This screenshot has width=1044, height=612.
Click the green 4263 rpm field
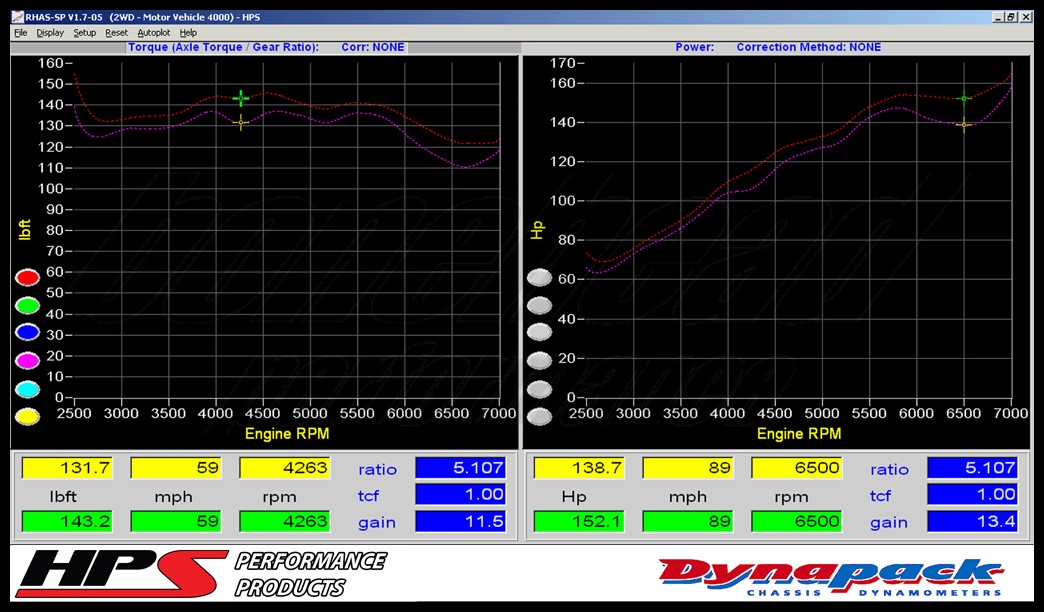(x=284, y=521)
